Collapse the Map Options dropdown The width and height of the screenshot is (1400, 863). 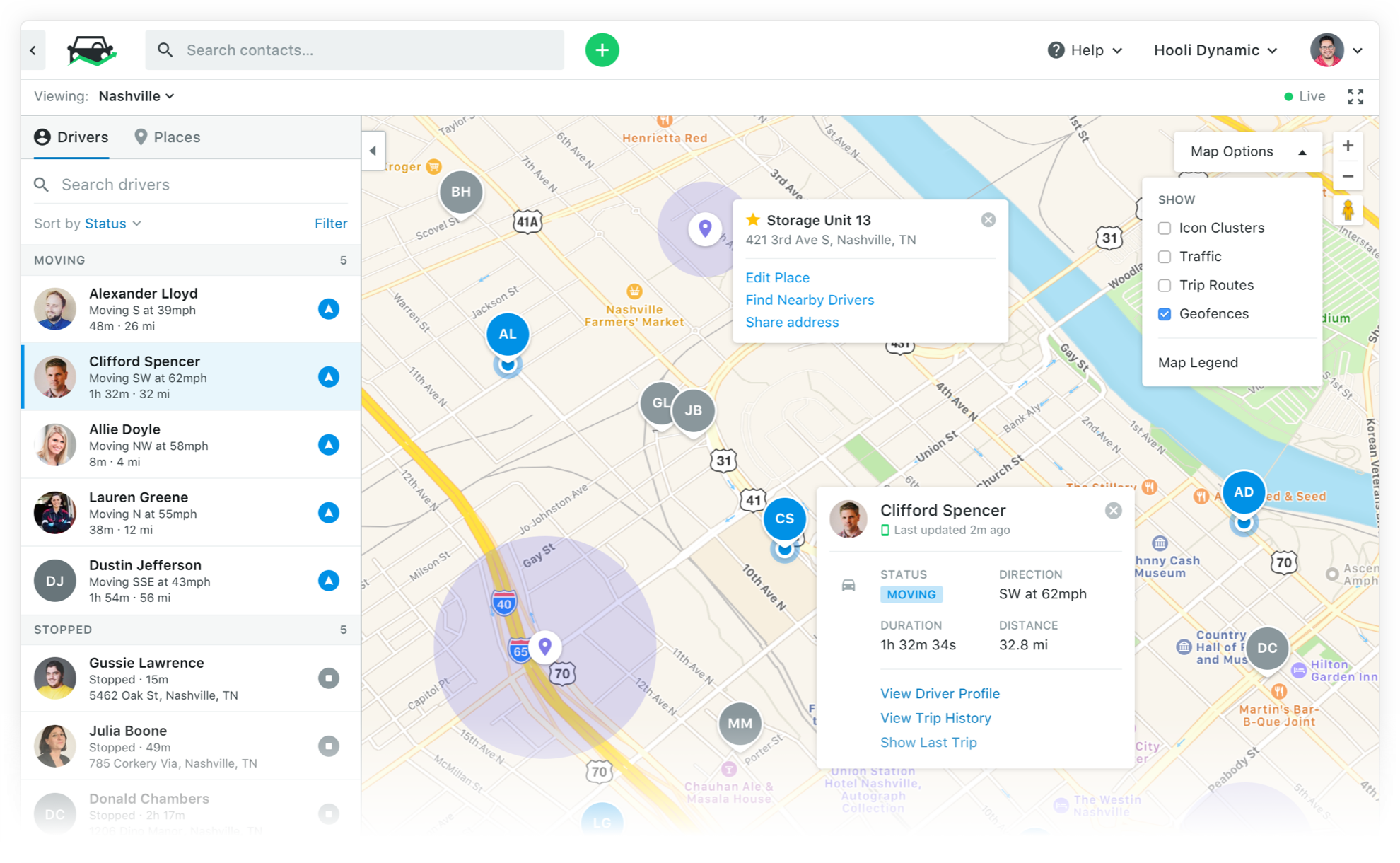tap(1248, 151)
